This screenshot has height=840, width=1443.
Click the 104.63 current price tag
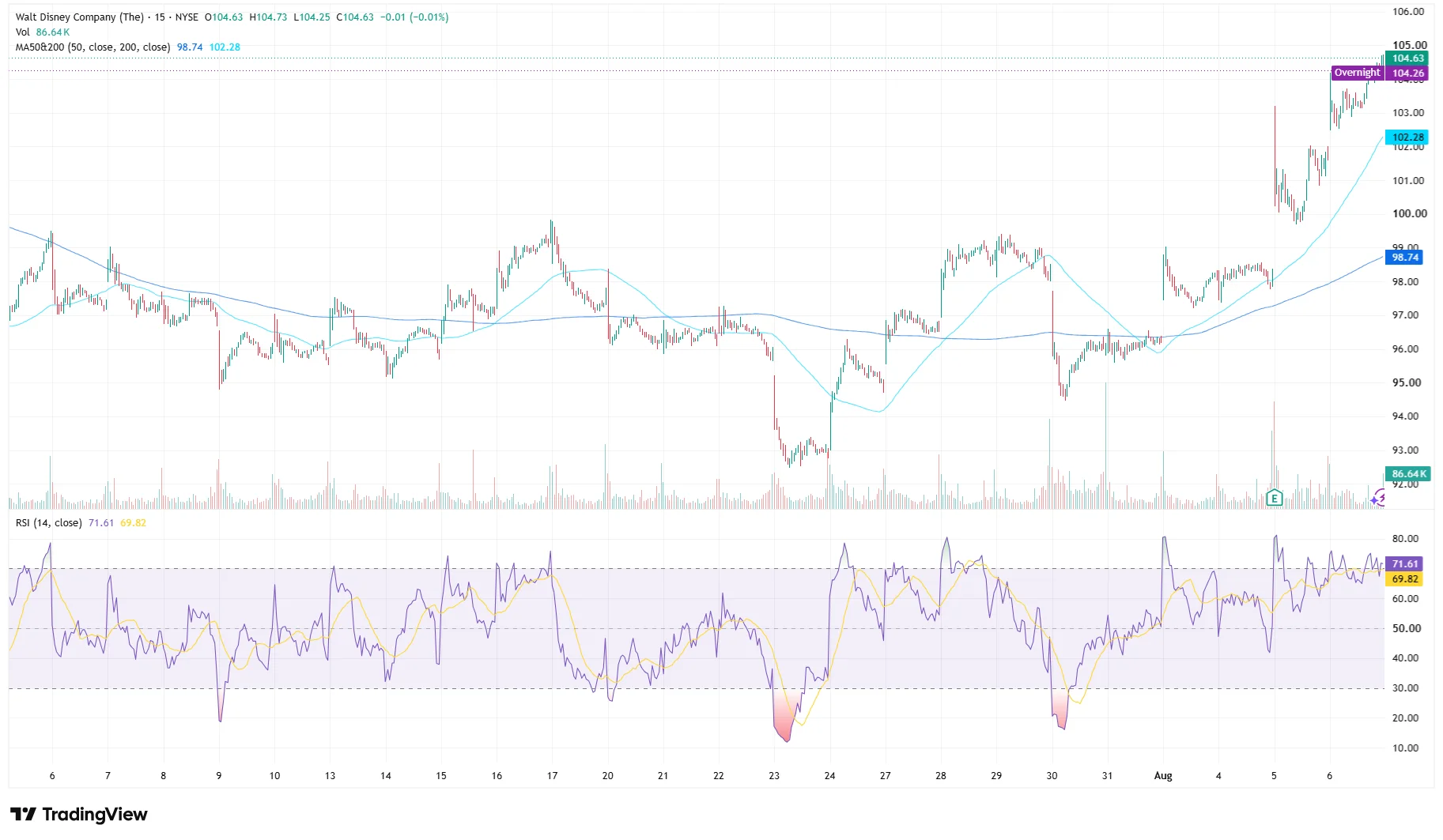[x=1407, y=58]
